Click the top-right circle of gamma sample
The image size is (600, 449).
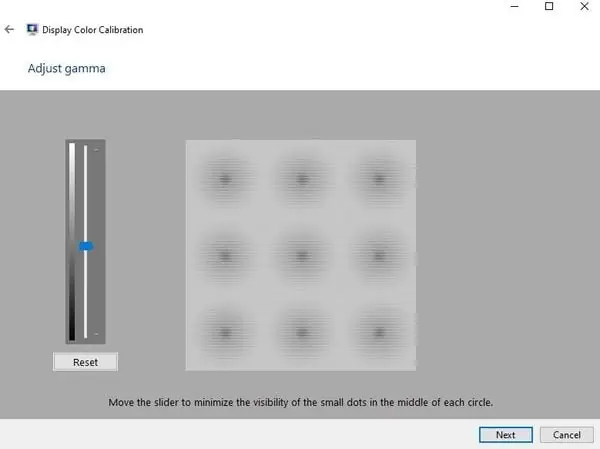(x=379, y=179)
